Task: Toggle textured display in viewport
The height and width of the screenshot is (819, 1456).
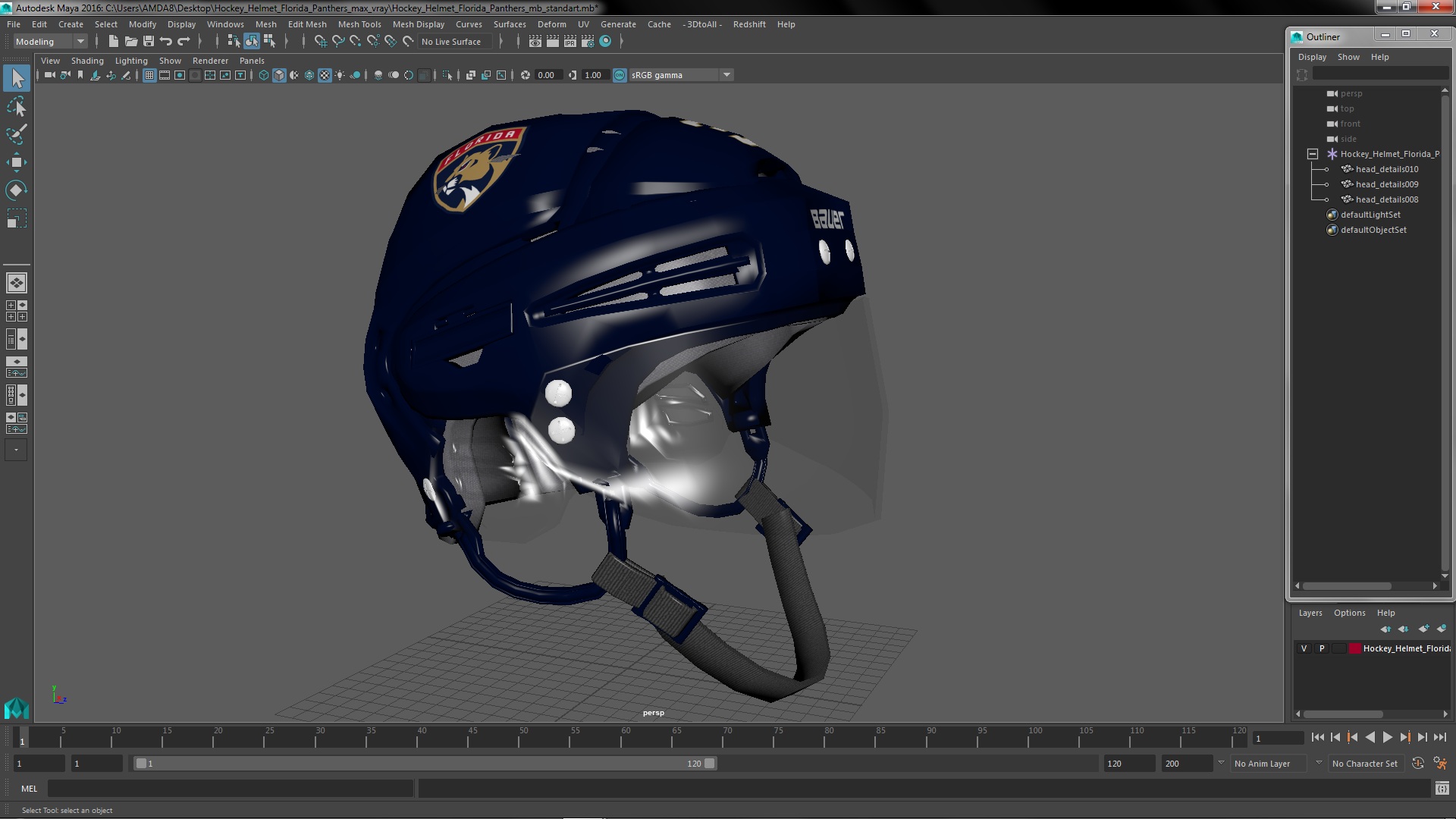Action: [x=325, y=75]
